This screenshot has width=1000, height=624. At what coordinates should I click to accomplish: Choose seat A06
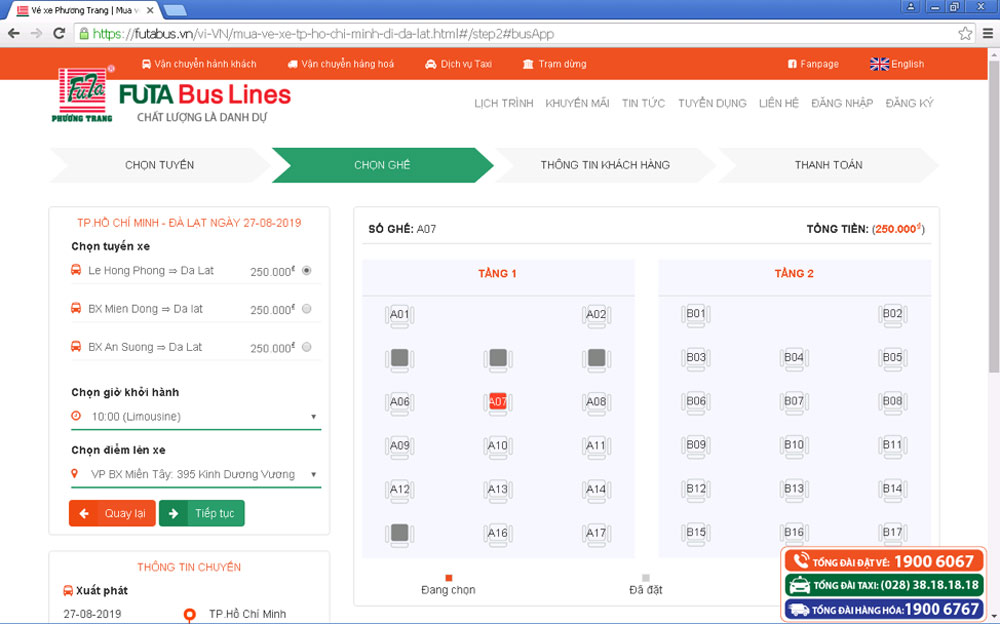click(399, 403)
